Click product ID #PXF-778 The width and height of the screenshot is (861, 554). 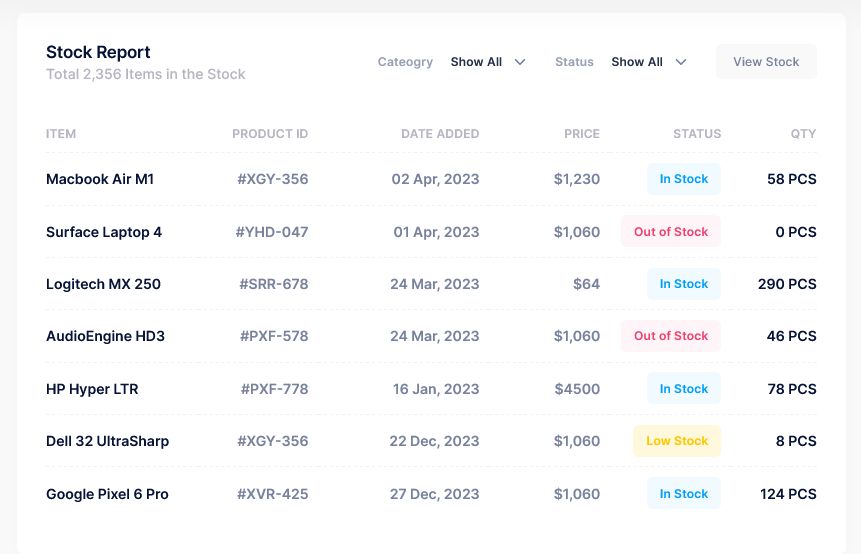pyautogui.click(x=275, y=389)
